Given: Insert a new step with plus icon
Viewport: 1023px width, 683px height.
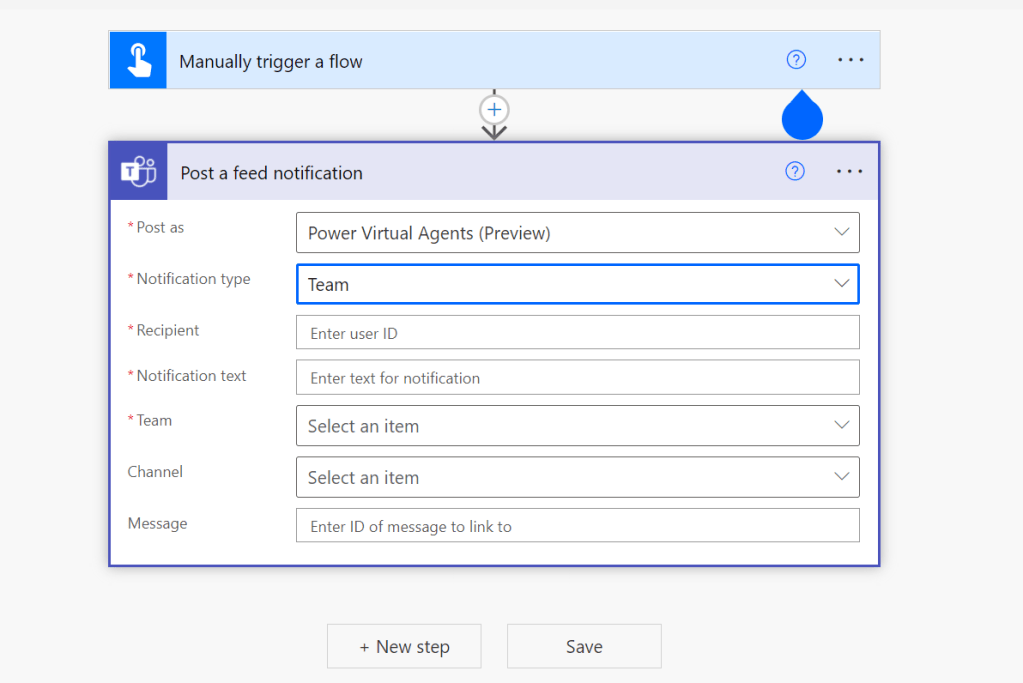Looking at the screenshot, I should [494, 109].
